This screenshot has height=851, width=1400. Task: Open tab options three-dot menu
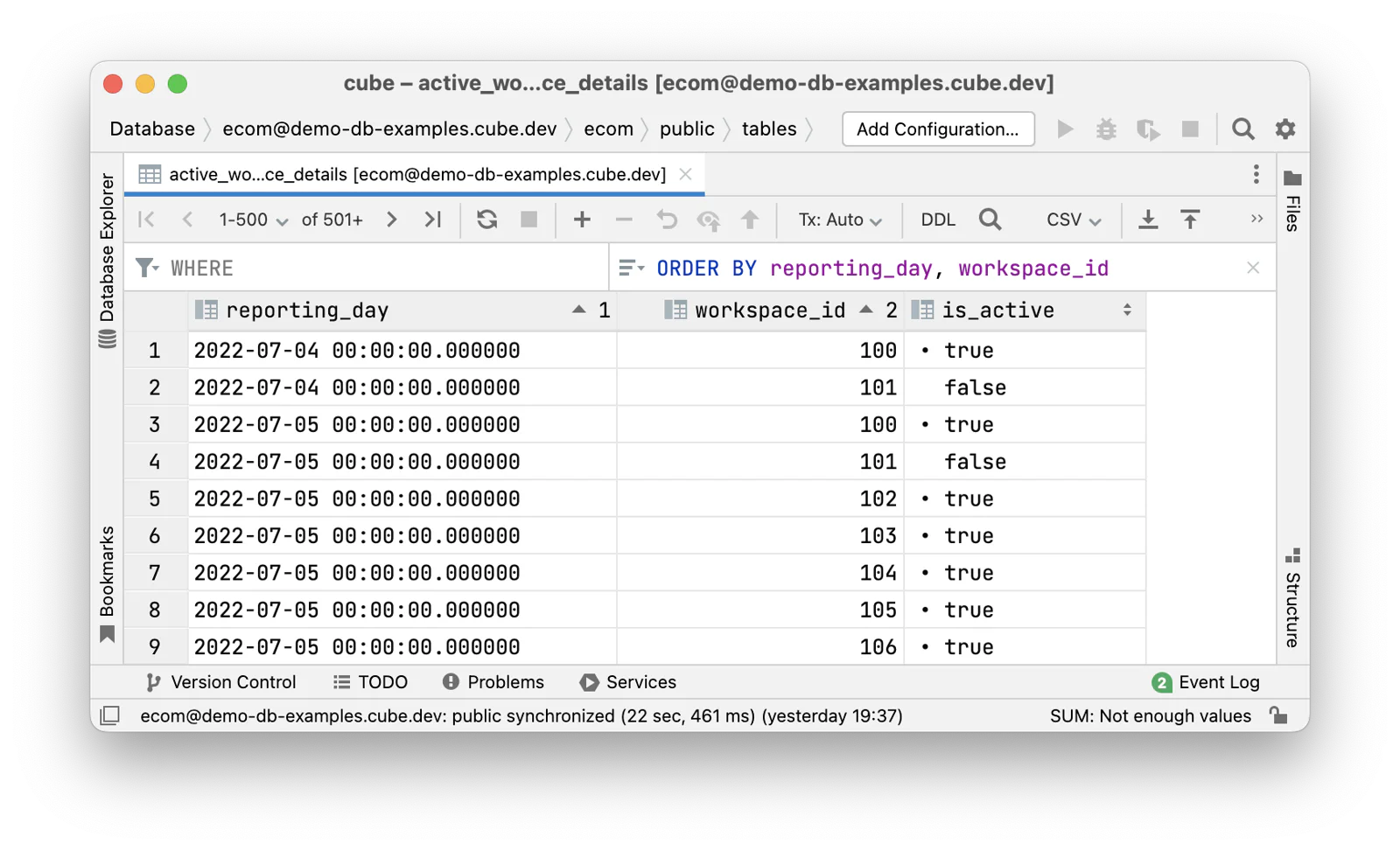[x=1256, y=174]
